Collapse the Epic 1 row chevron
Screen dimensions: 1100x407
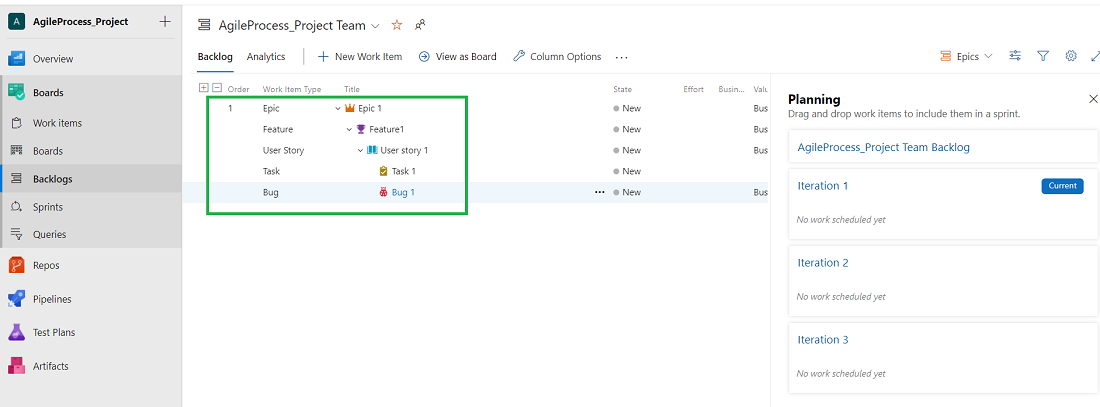coord(338,108)
